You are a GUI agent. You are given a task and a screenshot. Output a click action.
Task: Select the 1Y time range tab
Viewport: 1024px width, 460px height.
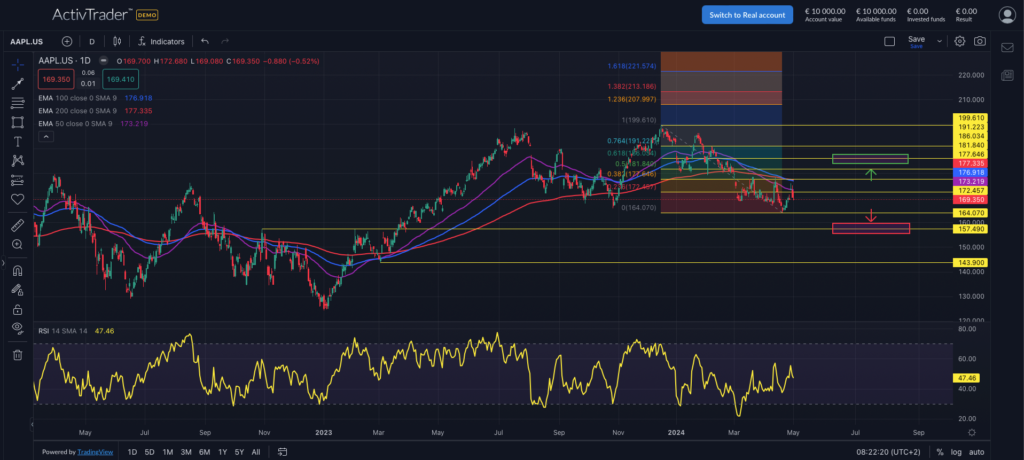(x=223, y=452)
